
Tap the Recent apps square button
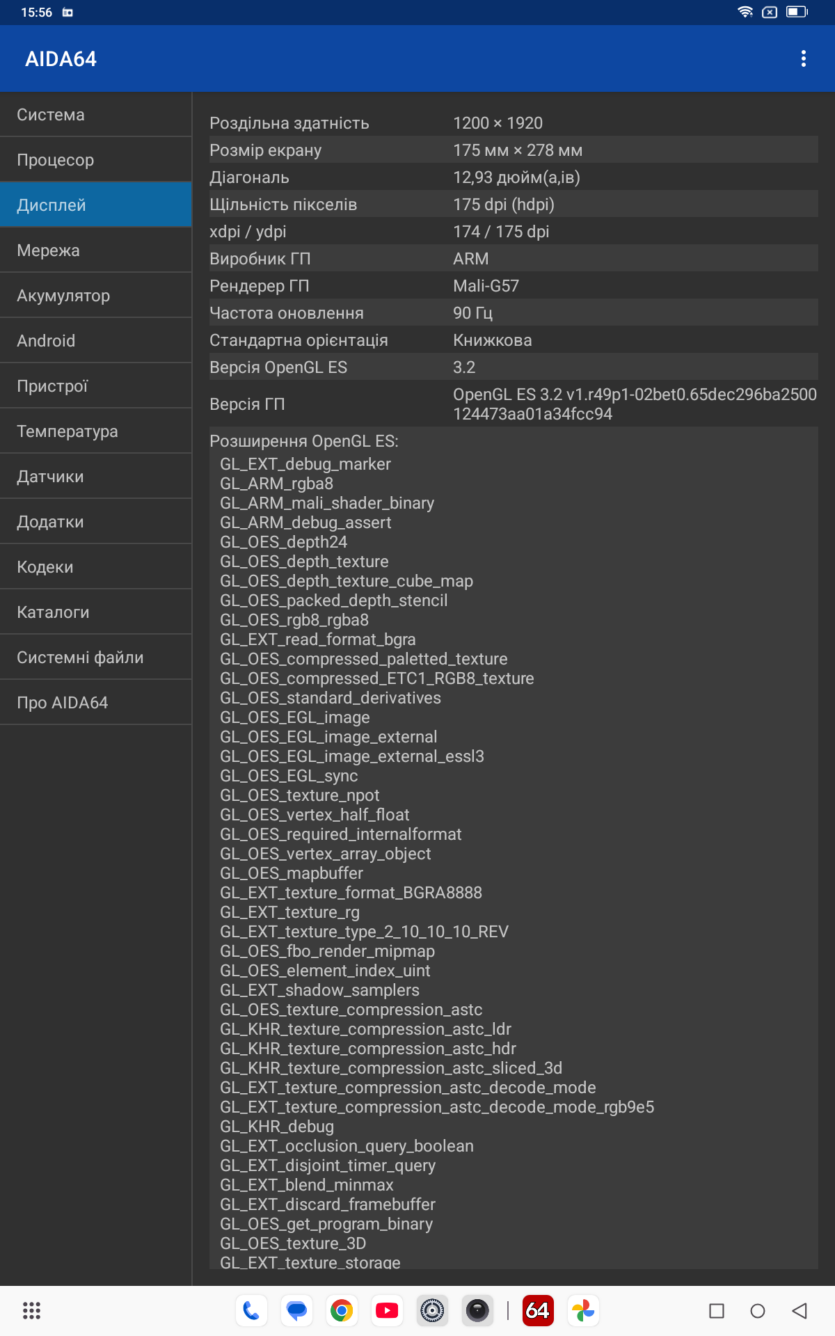pos(716,1310)
